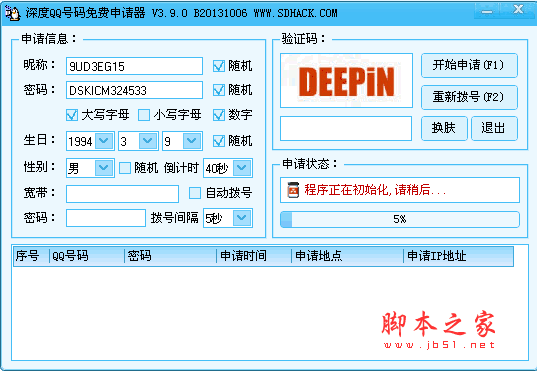Image resolution: width=537 pixels, height=371 pixels.
Task: Open countdown dropdown showing 40秒
Action: coord(242,168)
